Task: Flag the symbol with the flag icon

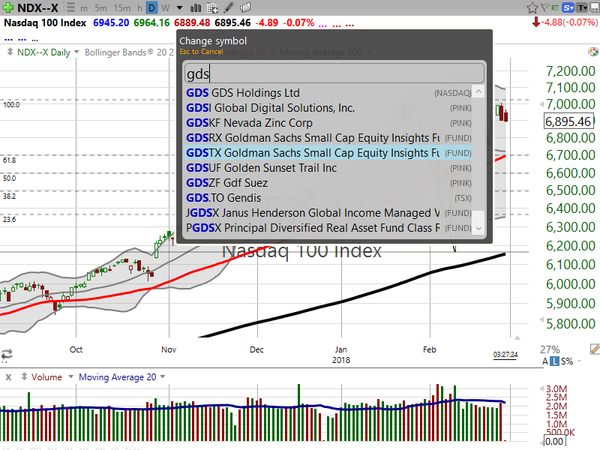Action: [x=545, y=7]
